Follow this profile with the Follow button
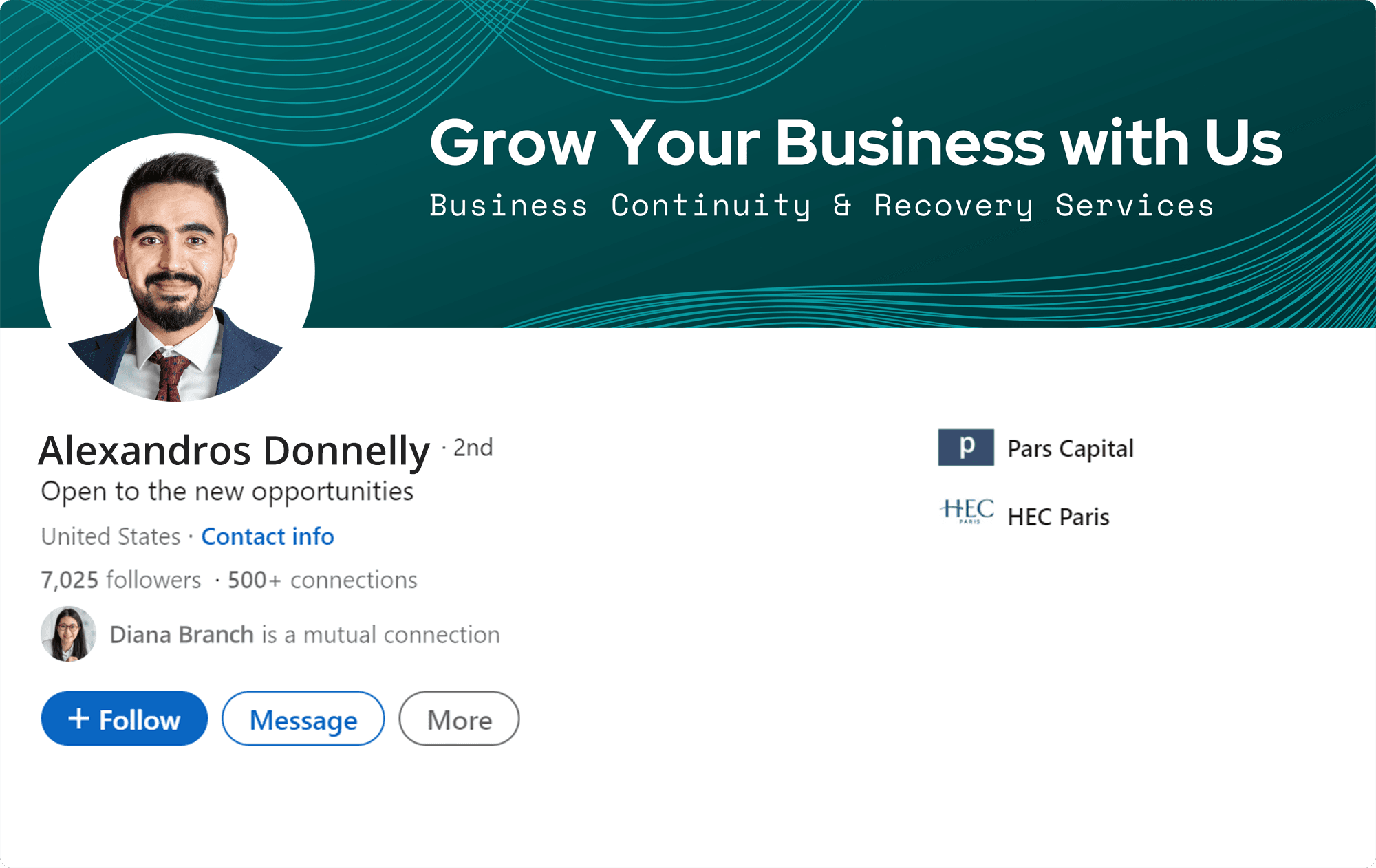 point(125,719)
